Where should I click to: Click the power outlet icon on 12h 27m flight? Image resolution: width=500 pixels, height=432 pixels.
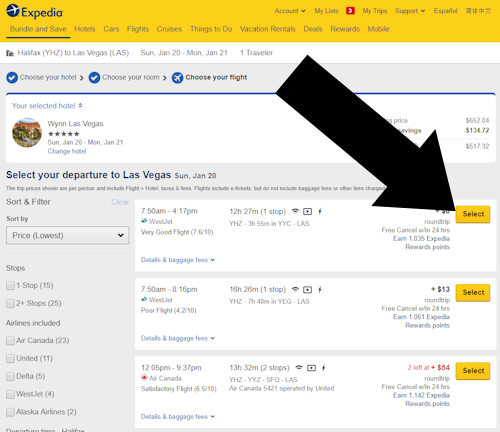[320, 211]
